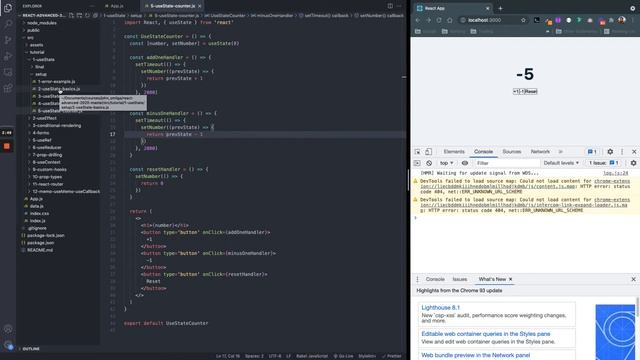Image resolution: width=640 pixels, height=360 pixels.
Task: Open 2-useState-basics.js in explorer
Action: pos(59,89)
